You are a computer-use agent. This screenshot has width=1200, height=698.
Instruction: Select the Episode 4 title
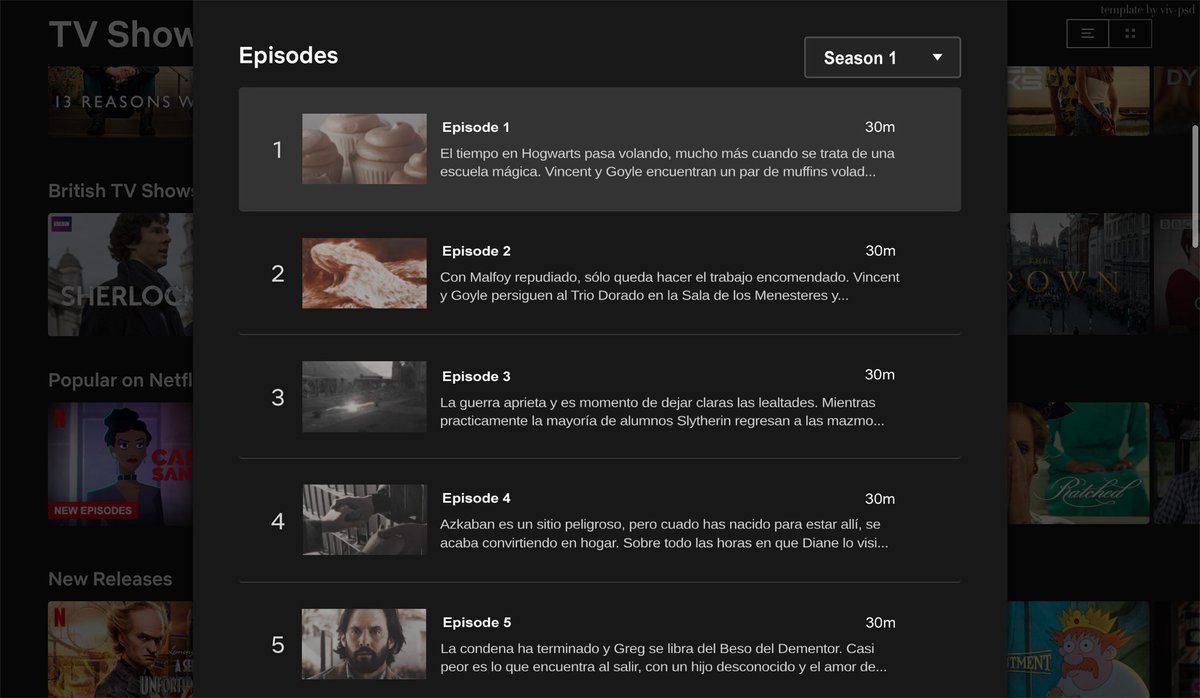click(476, 498)
